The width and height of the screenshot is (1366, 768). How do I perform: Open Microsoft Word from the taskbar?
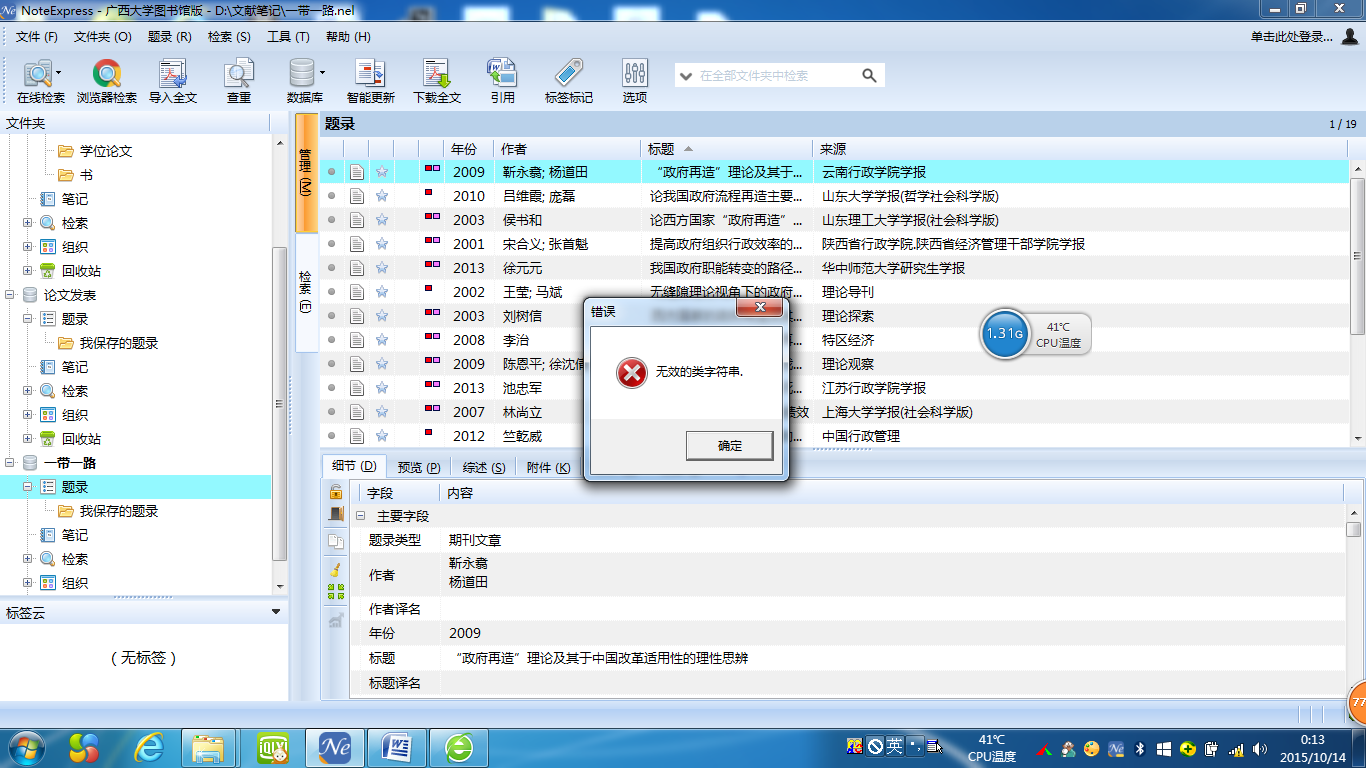click(x=397, y=747)
